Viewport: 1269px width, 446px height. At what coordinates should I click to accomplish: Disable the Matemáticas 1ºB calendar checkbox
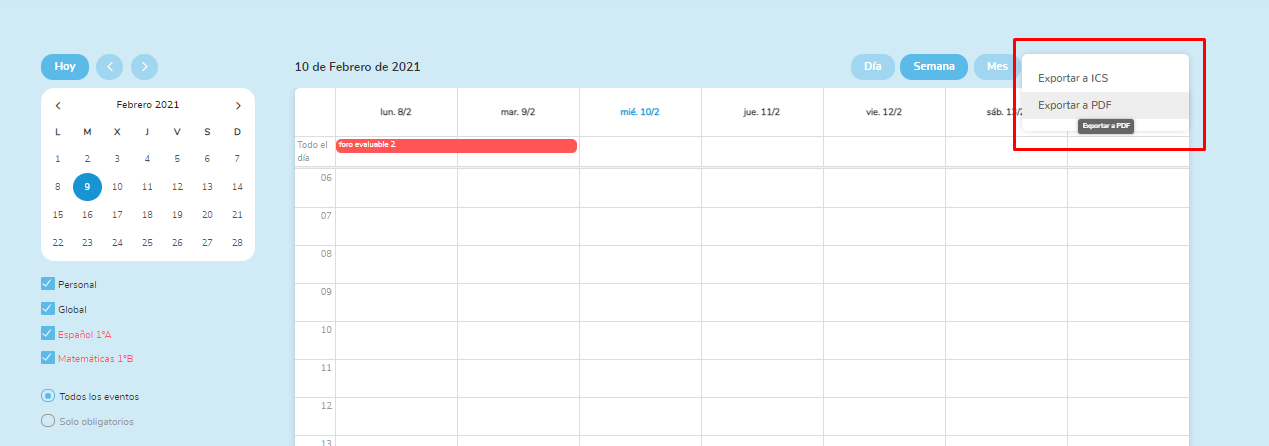point(47,357)
